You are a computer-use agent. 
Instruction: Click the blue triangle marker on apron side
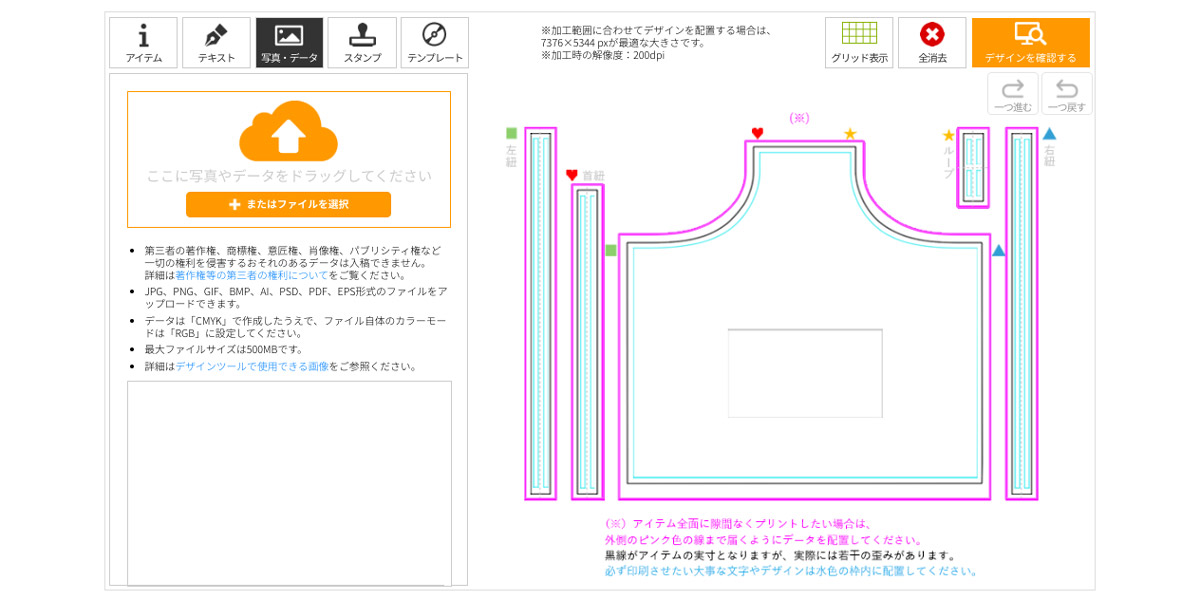(999, 251)
